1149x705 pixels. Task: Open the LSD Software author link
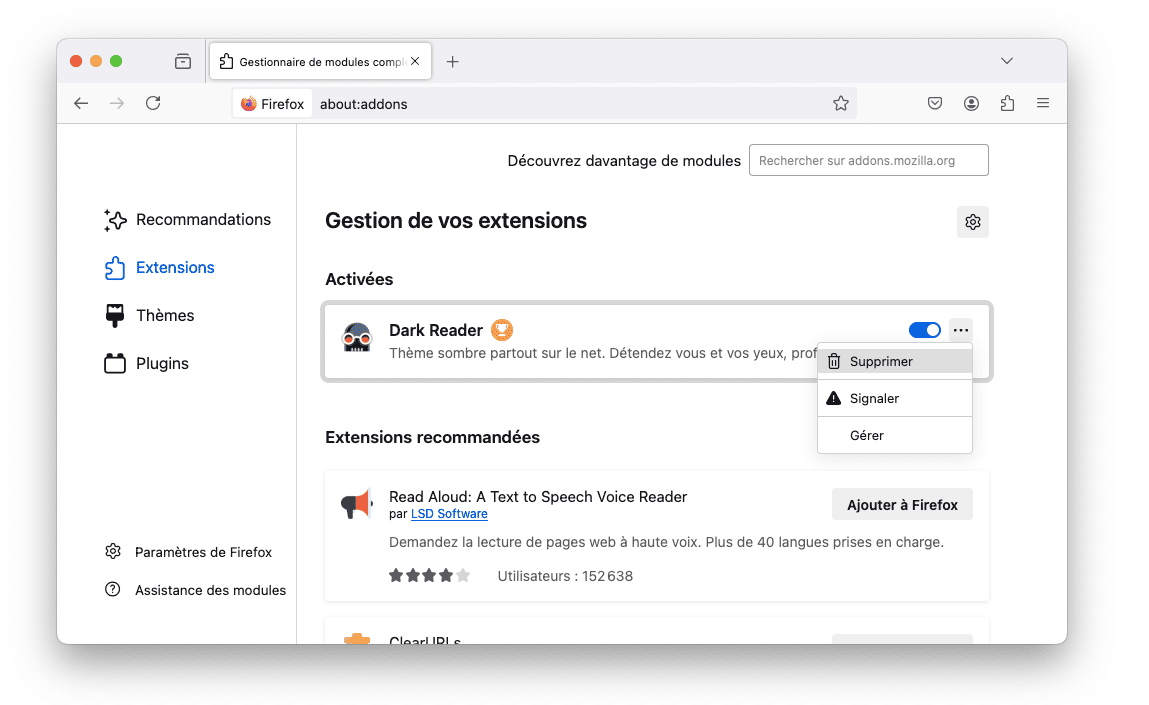(449, 514)
